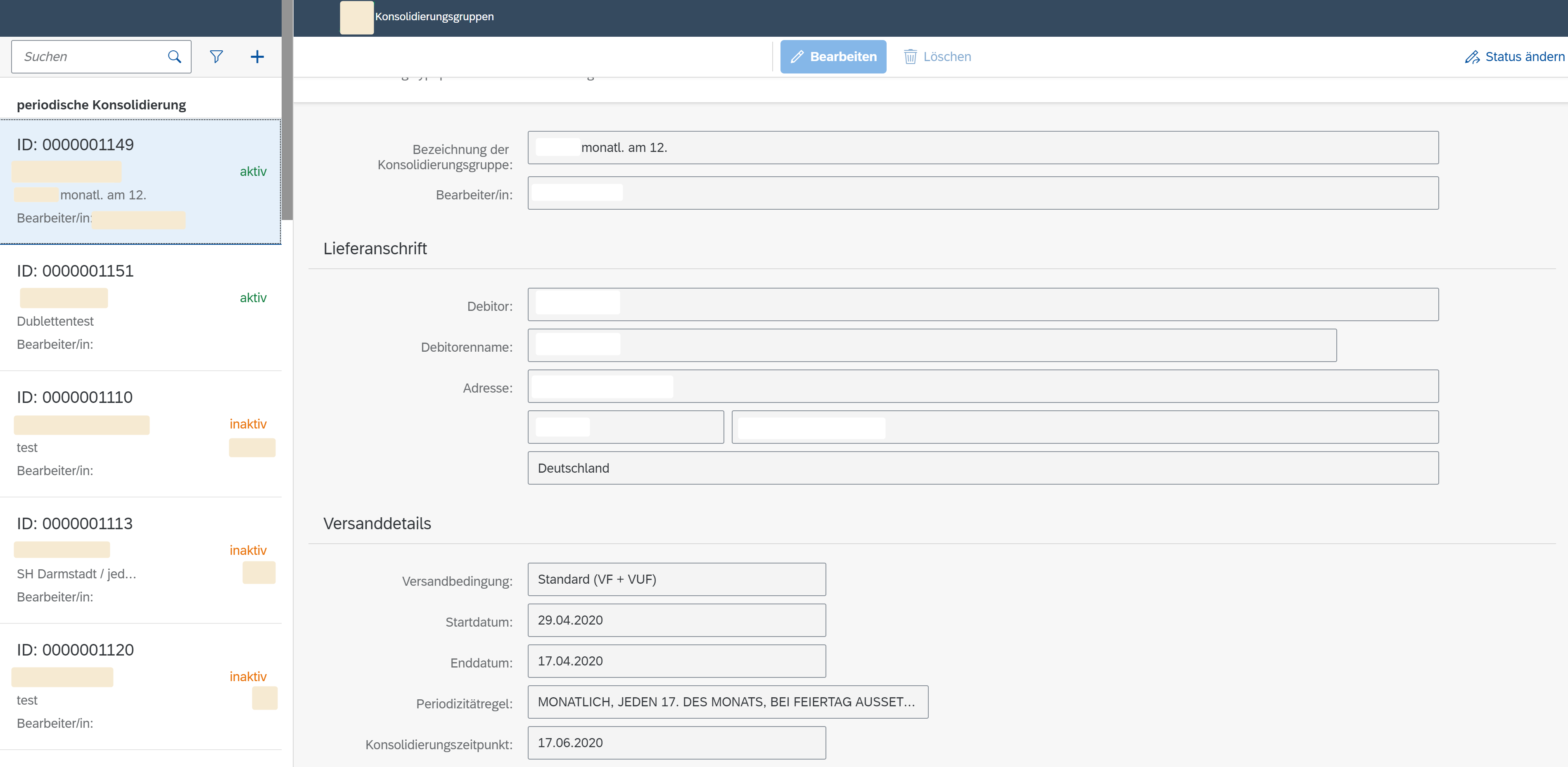Click the aktiv status of ID 0000001149
Image resolution: width=1568 pixels, height=767 pixels.
pos(253,172)
